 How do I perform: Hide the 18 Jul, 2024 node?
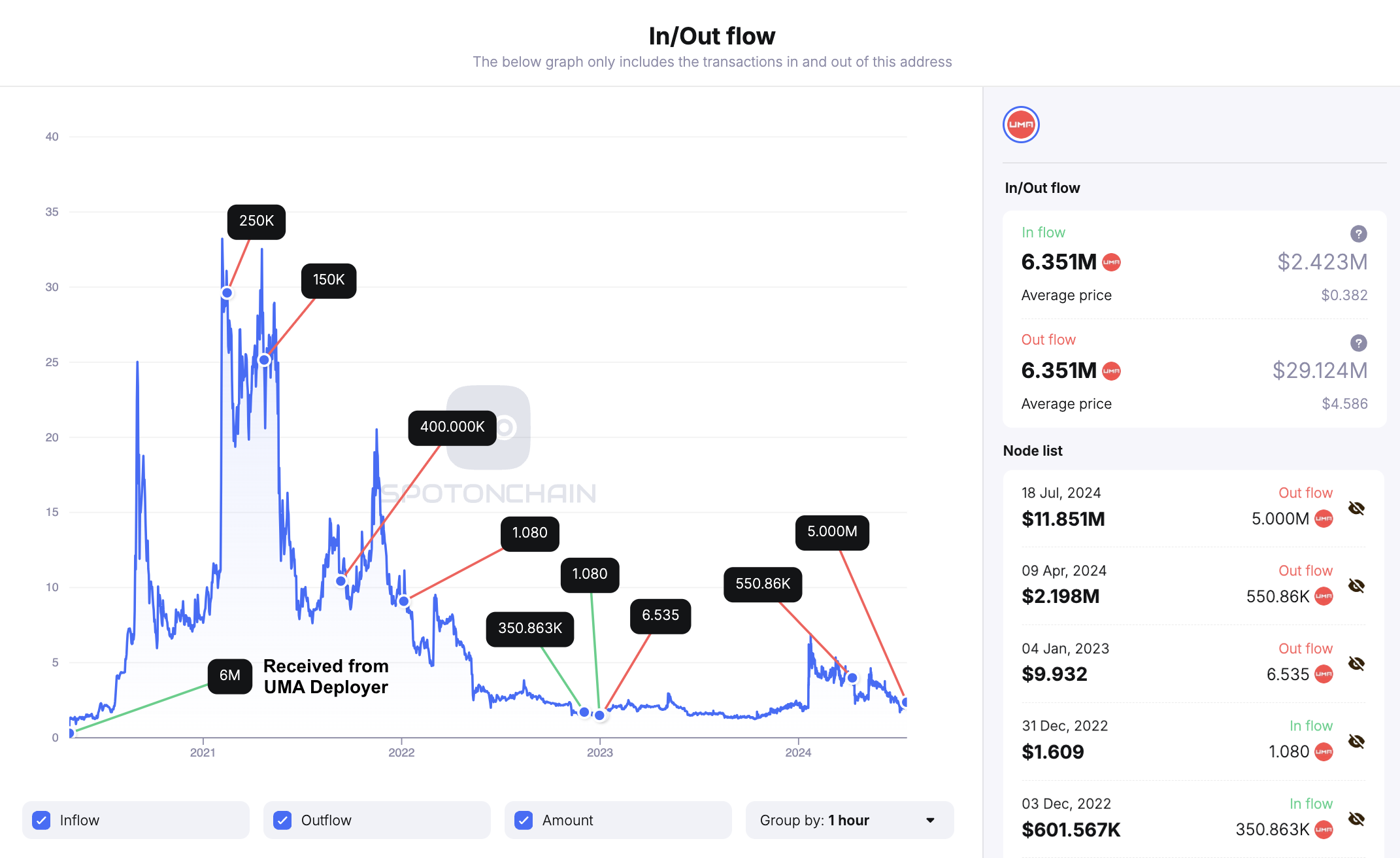1356,508
